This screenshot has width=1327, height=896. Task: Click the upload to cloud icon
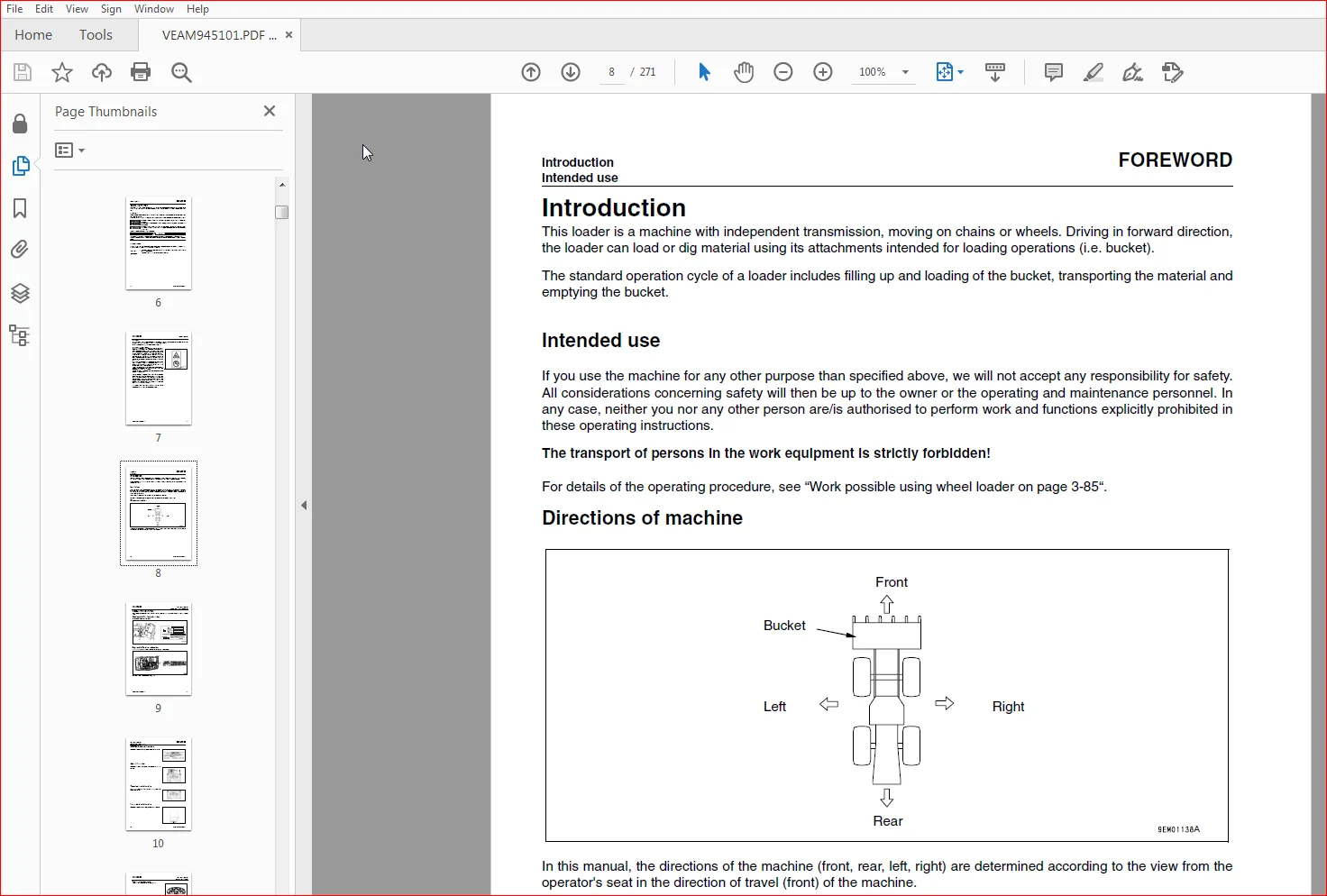[102, 72]
